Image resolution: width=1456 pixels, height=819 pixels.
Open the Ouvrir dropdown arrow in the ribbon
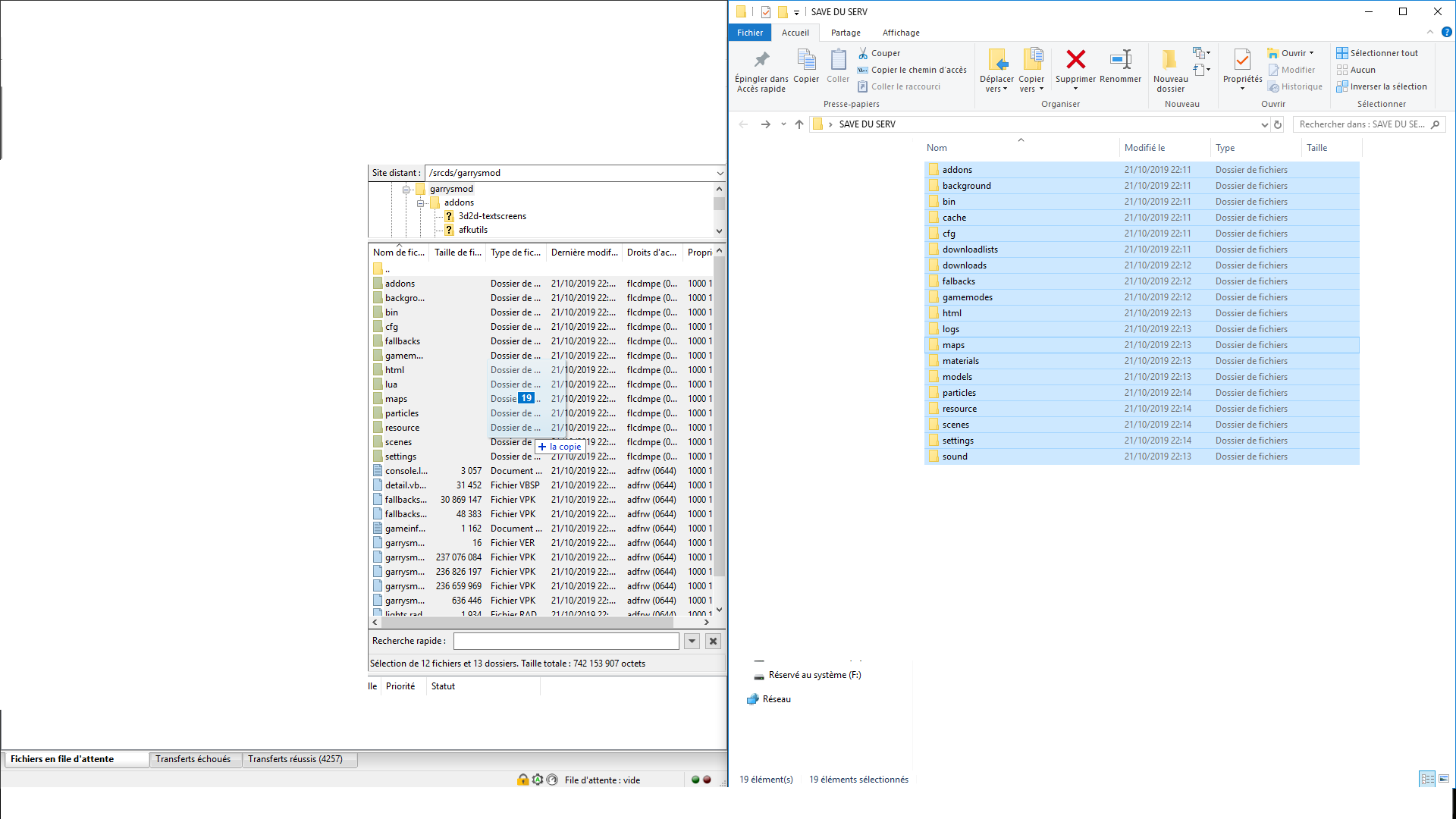[1311, 53]
